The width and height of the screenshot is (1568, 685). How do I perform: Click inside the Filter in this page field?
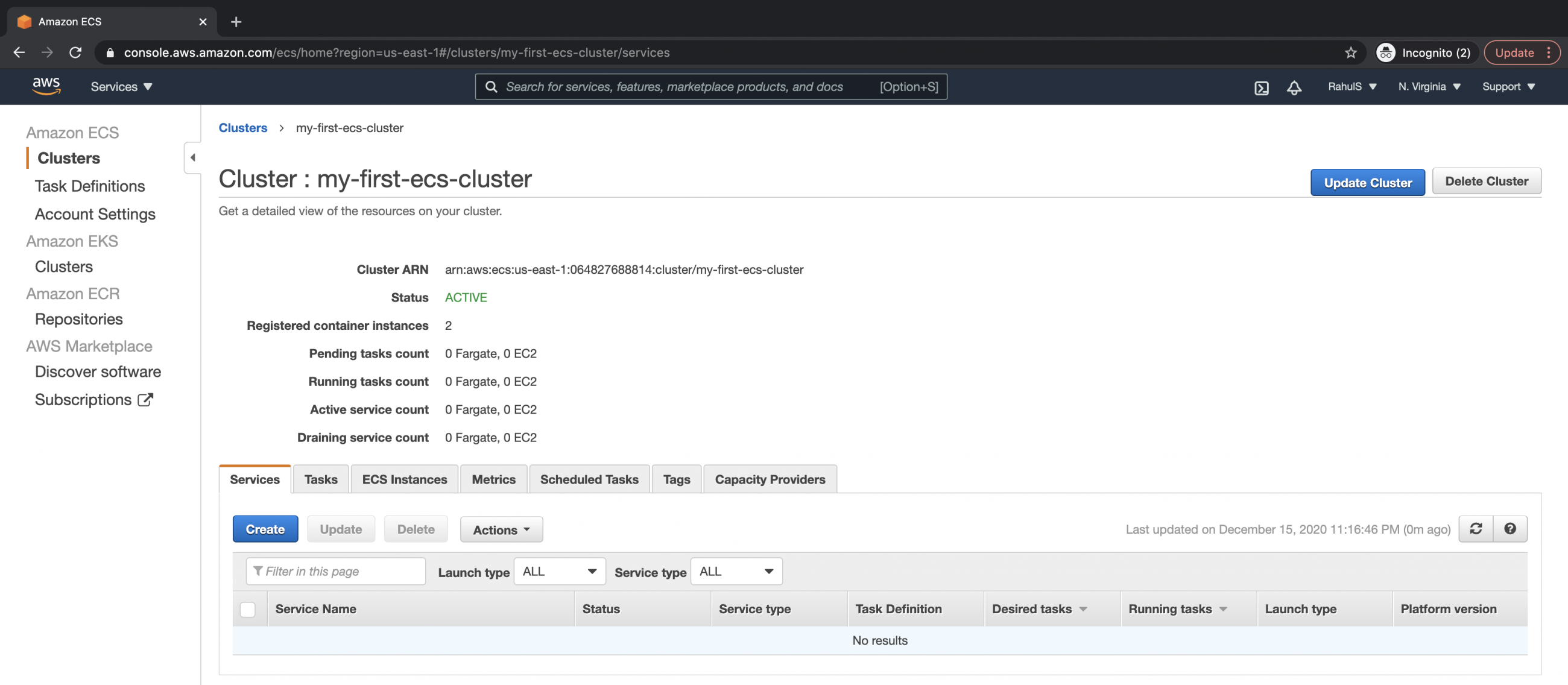coord(335,571)
